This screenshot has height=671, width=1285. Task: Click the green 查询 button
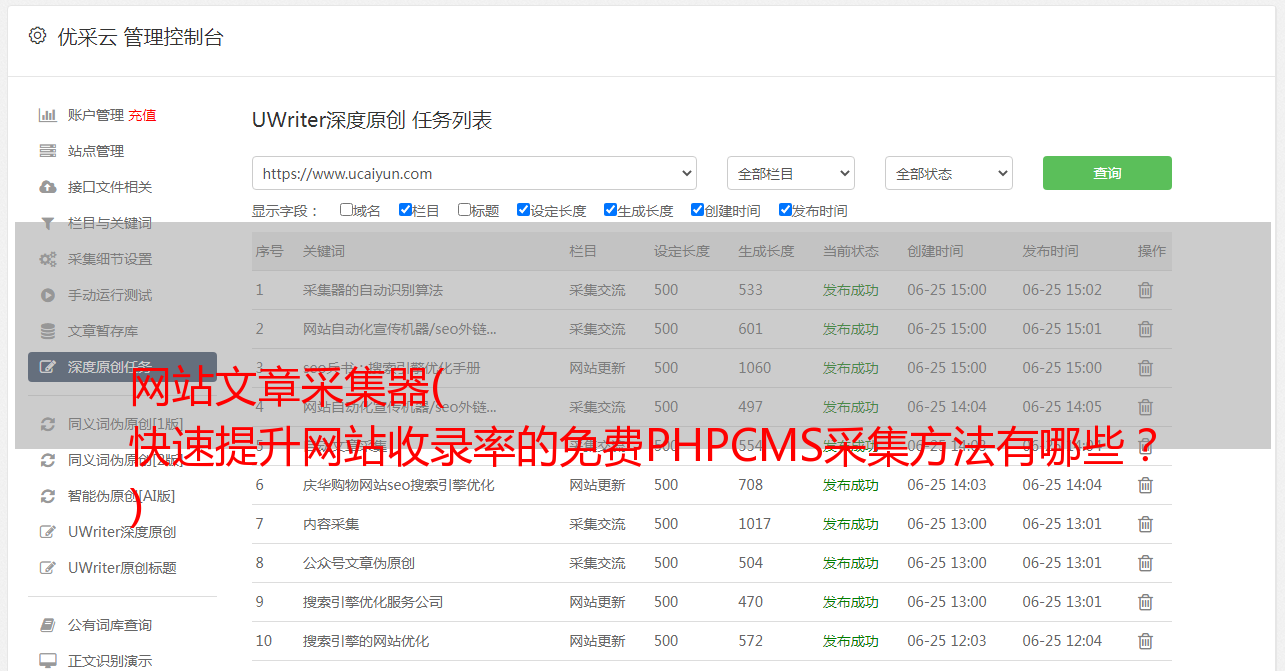point(1107,173)
